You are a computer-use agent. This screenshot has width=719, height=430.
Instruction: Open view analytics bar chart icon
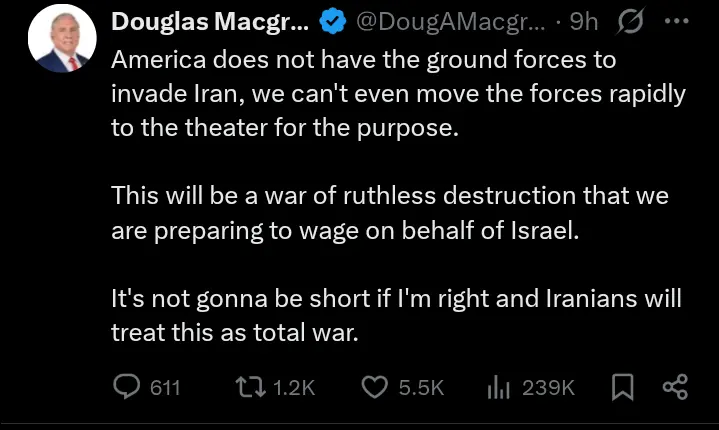tap(498, 387)
